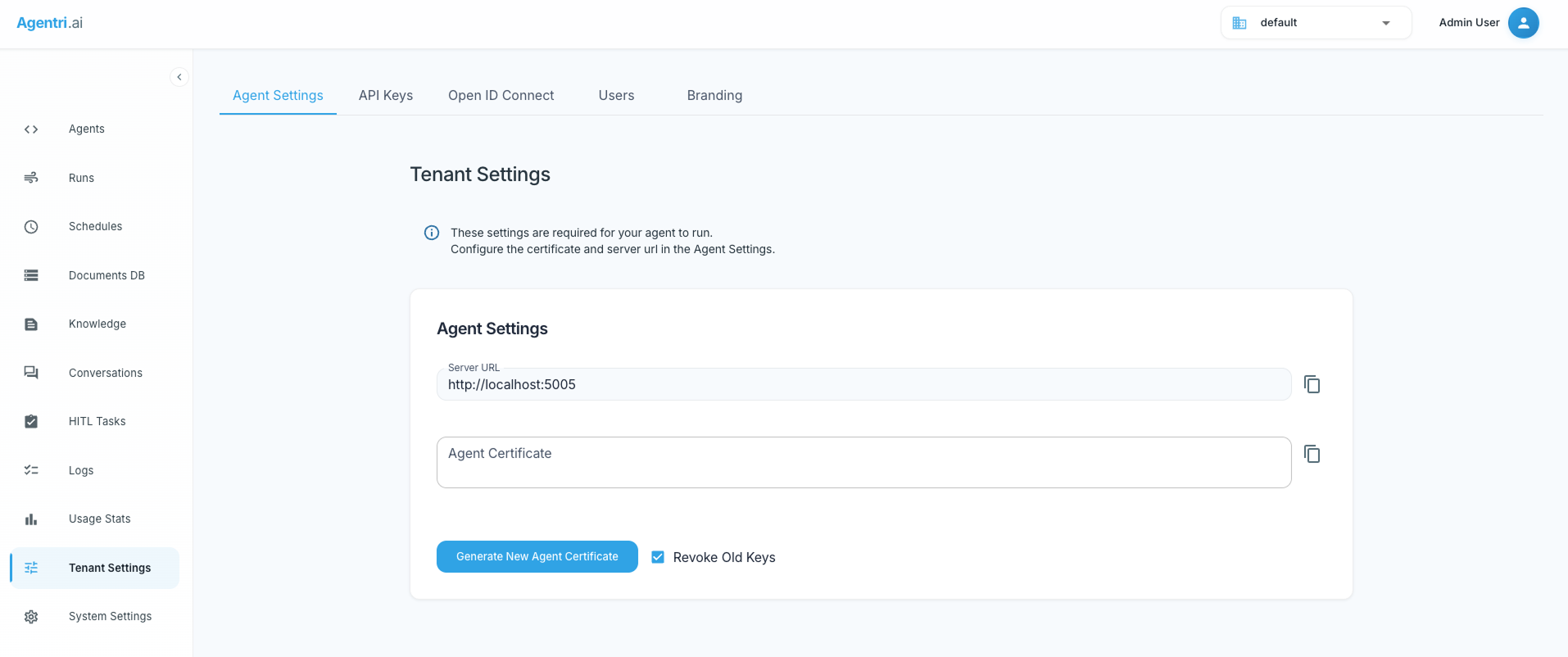Image resolution: width=1568 pixels, height=657 pixels.
Task: Click the Documents DB storage icon
Action: click(31, 275)
